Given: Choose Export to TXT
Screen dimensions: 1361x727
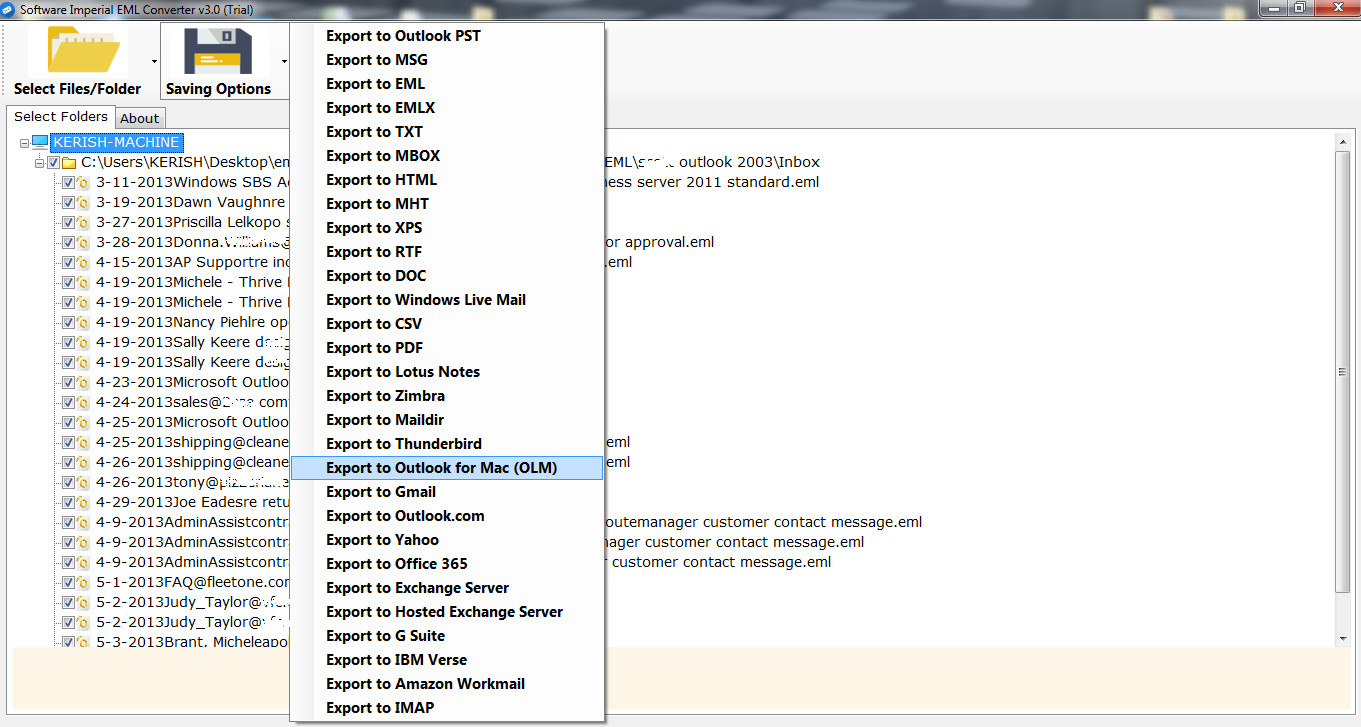Looking at the screenshot, I should [447, 132].
